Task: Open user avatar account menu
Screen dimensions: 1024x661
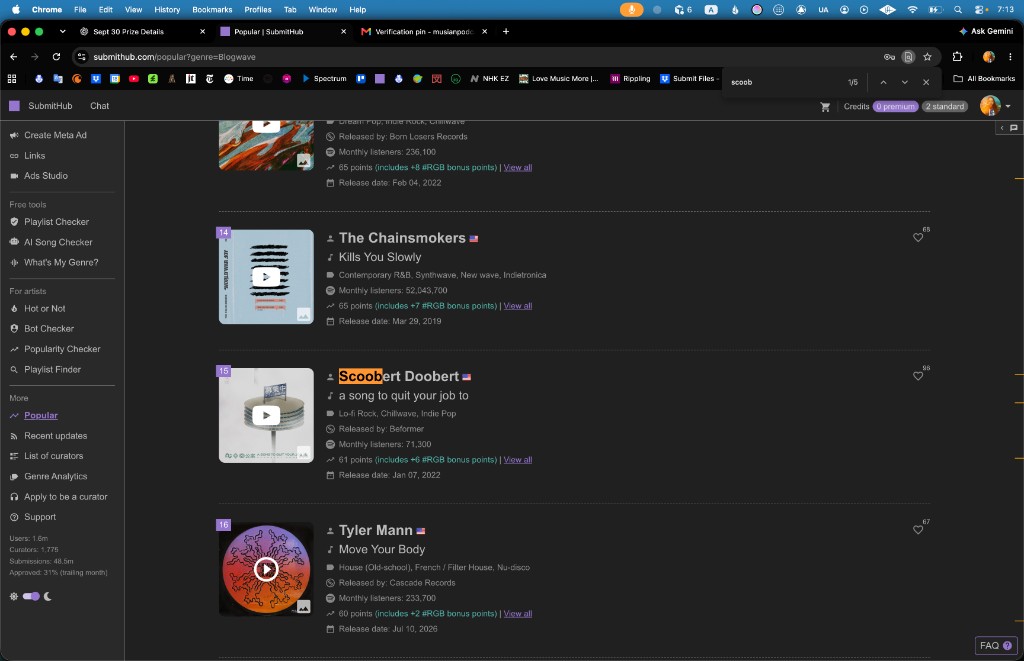Action: pyautogui.click(x=995, y=106)
